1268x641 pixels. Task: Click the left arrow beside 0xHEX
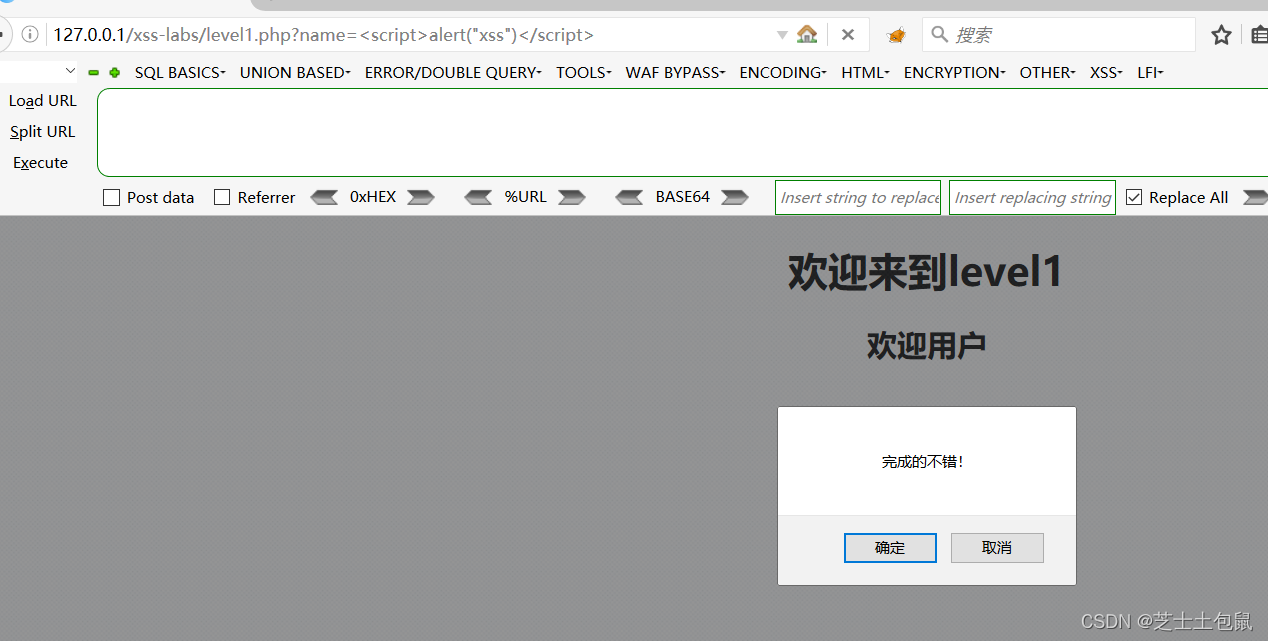[324, 197]
